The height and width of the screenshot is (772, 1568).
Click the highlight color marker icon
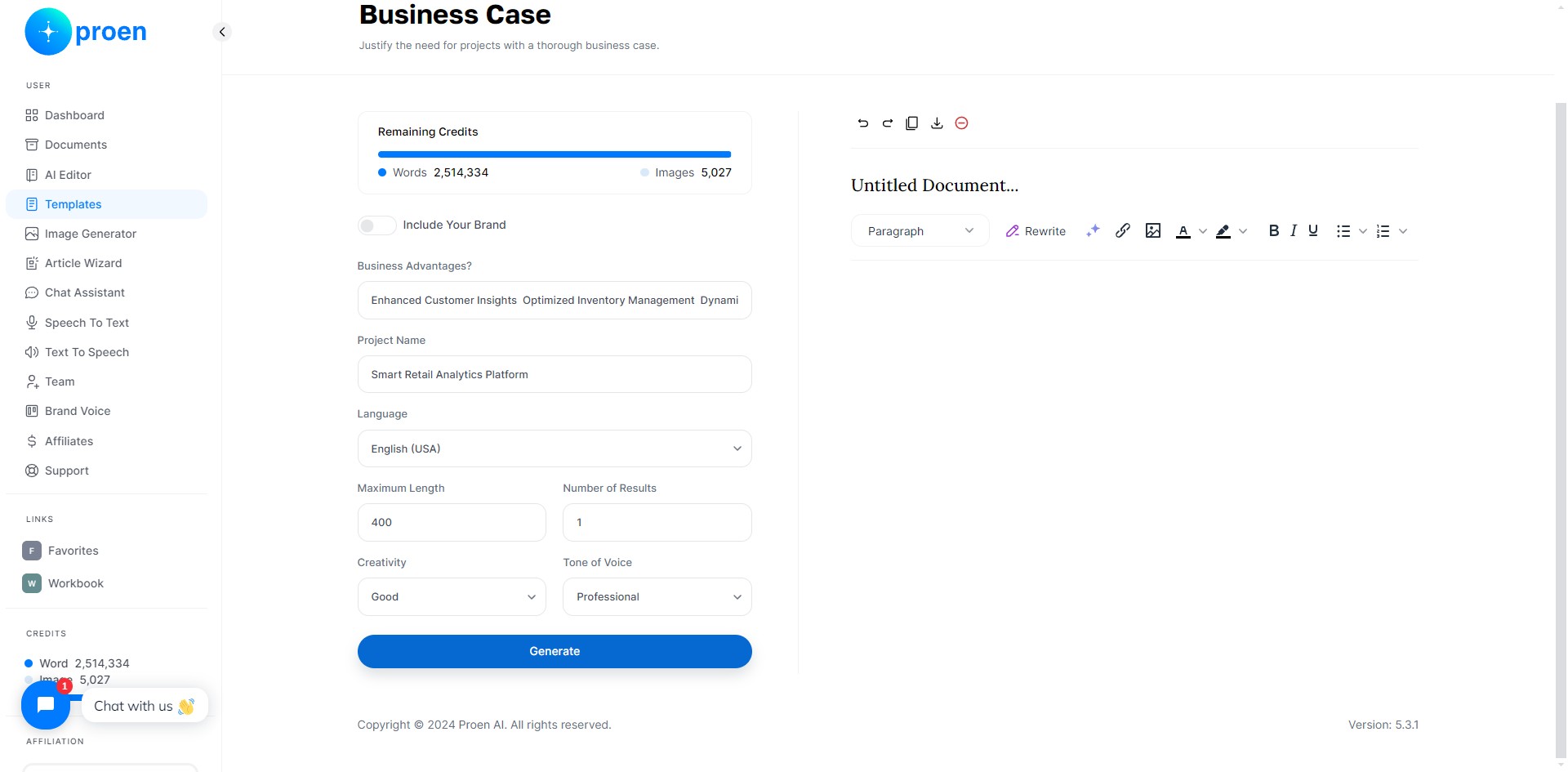tap(1223, 231)
